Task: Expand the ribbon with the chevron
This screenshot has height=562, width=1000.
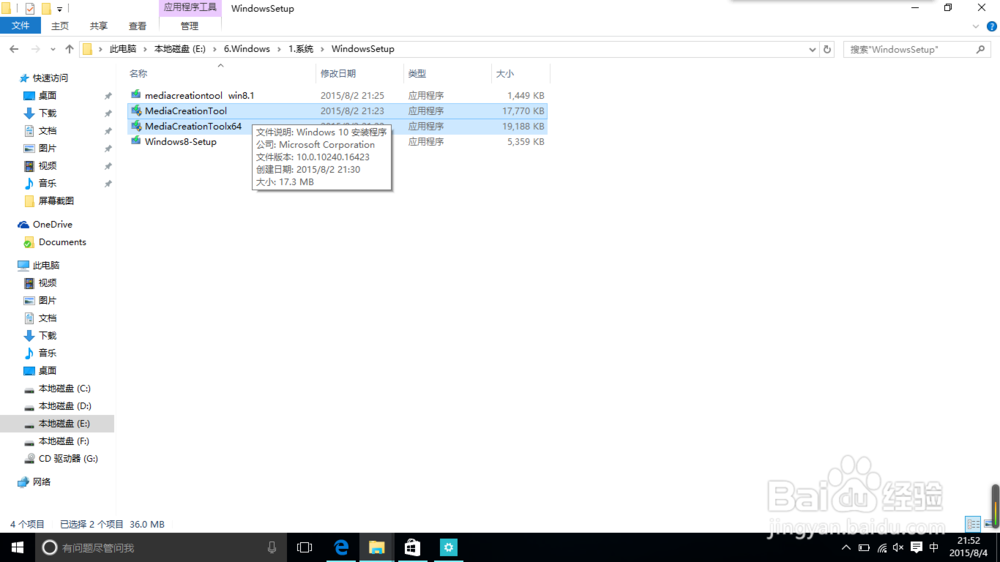Action: (x=975, y=26)
